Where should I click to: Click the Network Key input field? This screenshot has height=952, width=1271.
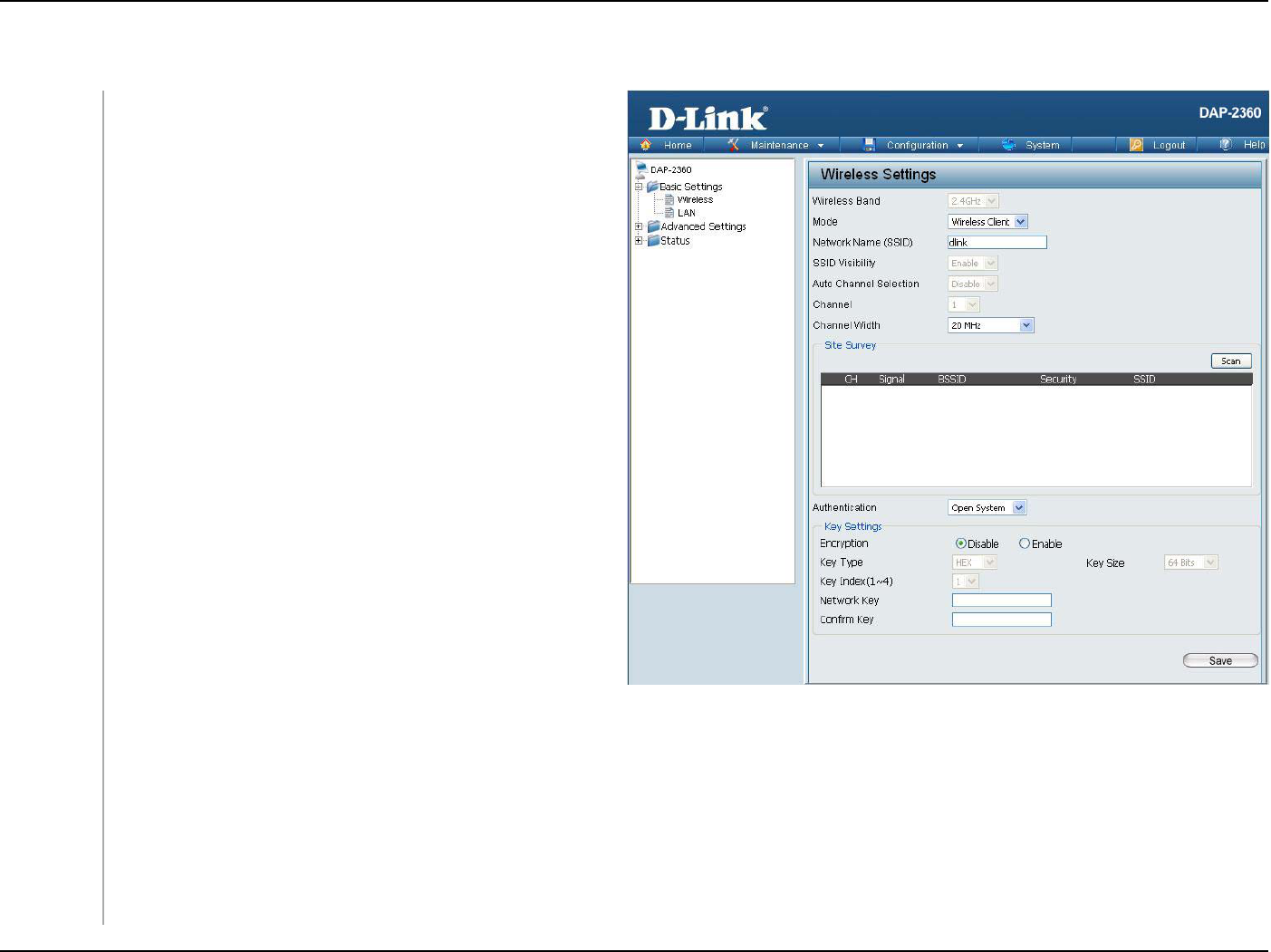pyautogui.click(x=1002, y=601)
